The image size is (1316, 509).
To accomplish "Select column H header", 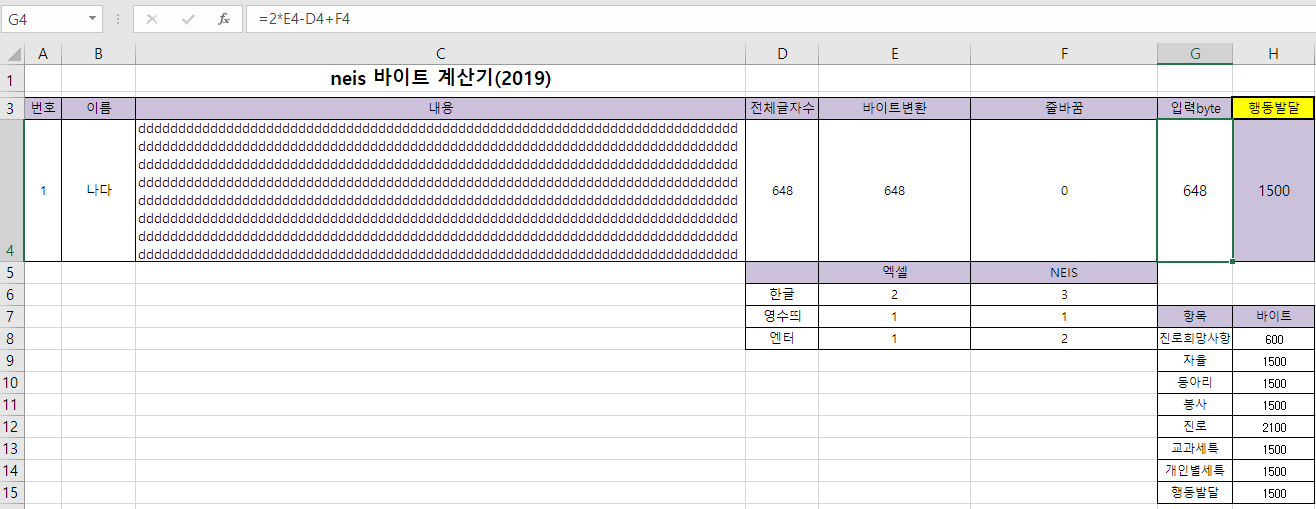I will click(x=1273, y=54).
